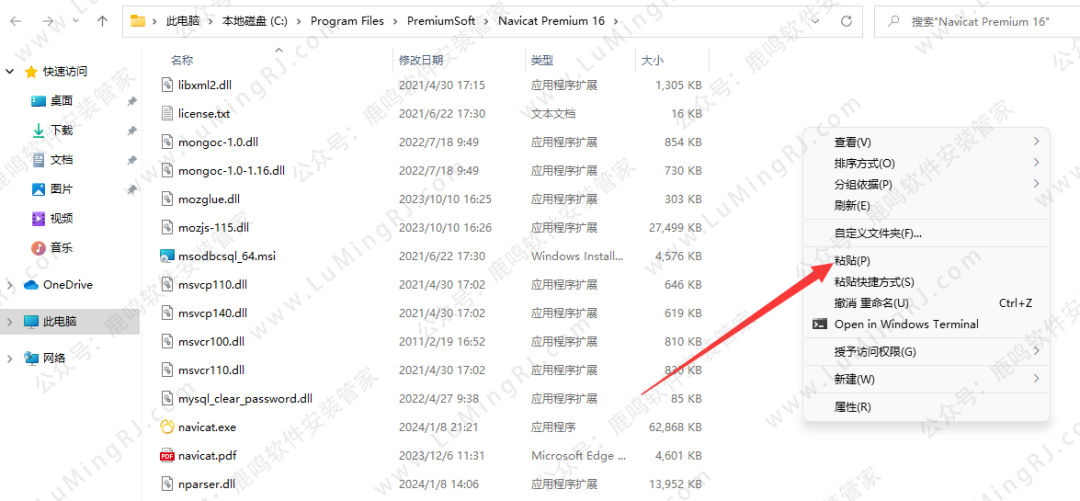Open 图片 in quick access
1080x501 pixels.
click(x=61, y=189)
